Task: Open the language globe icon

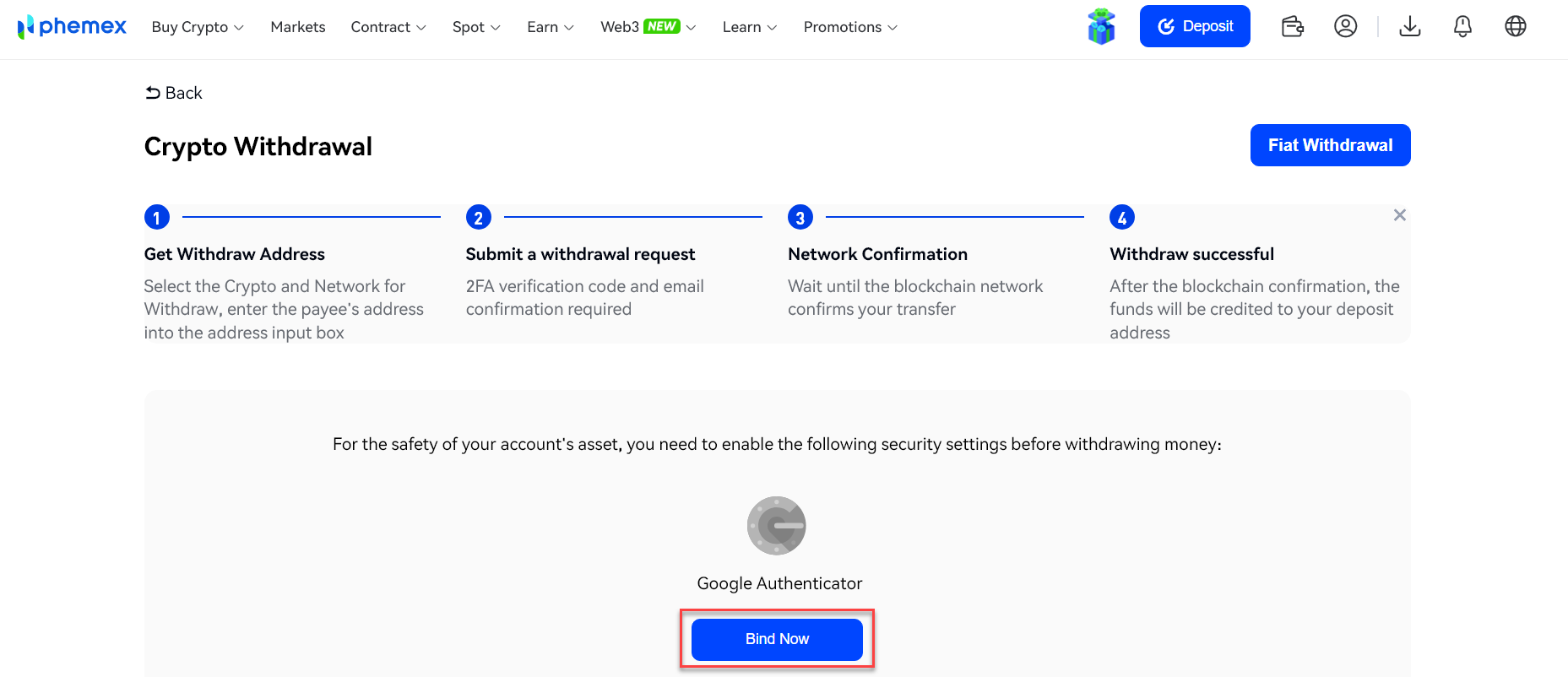Action: [1516, 26]
